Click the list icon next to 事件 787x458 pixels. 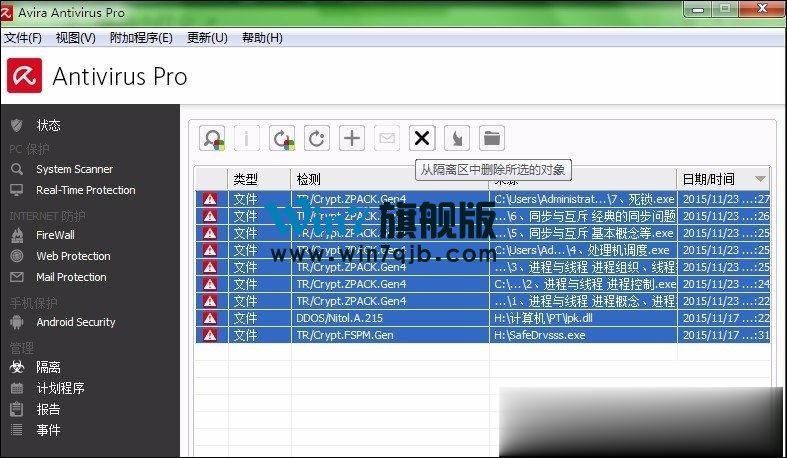click(17, 430)
